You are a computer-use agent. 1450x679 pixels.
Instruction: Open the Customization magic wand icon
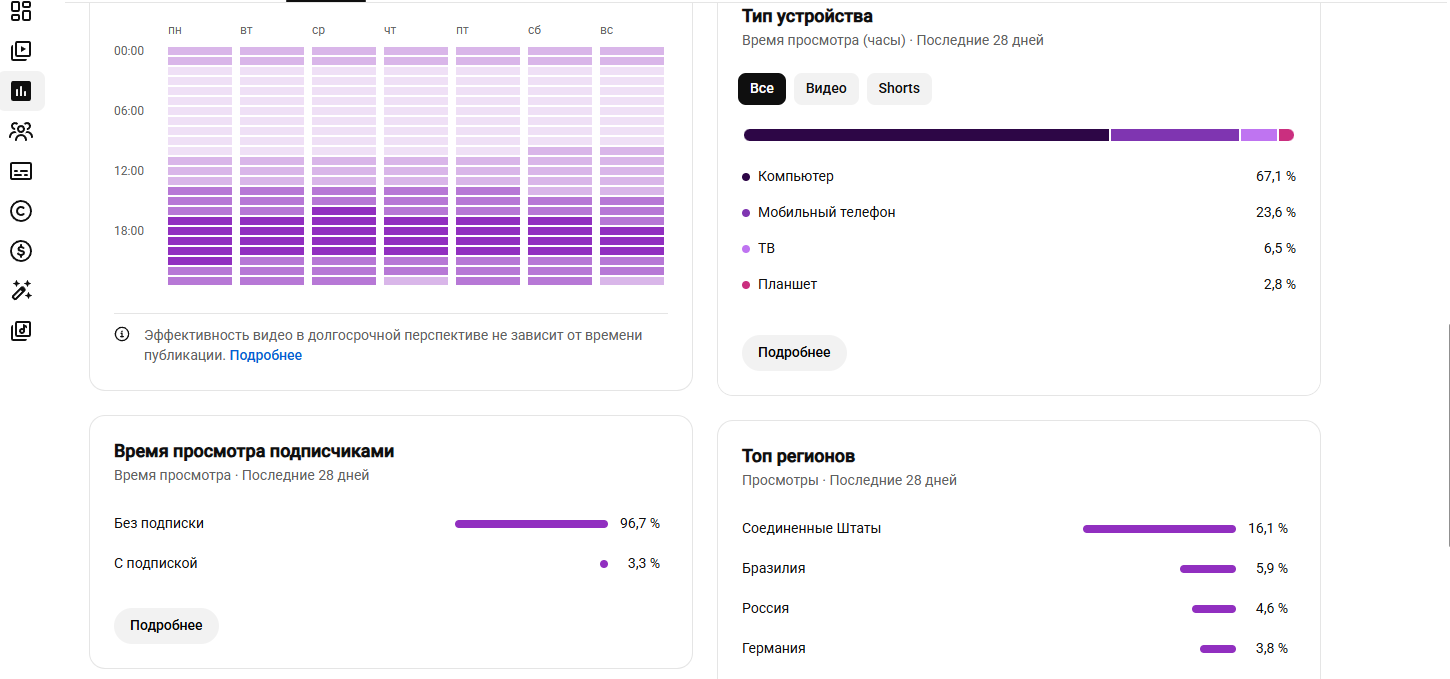tap(21, 291)
